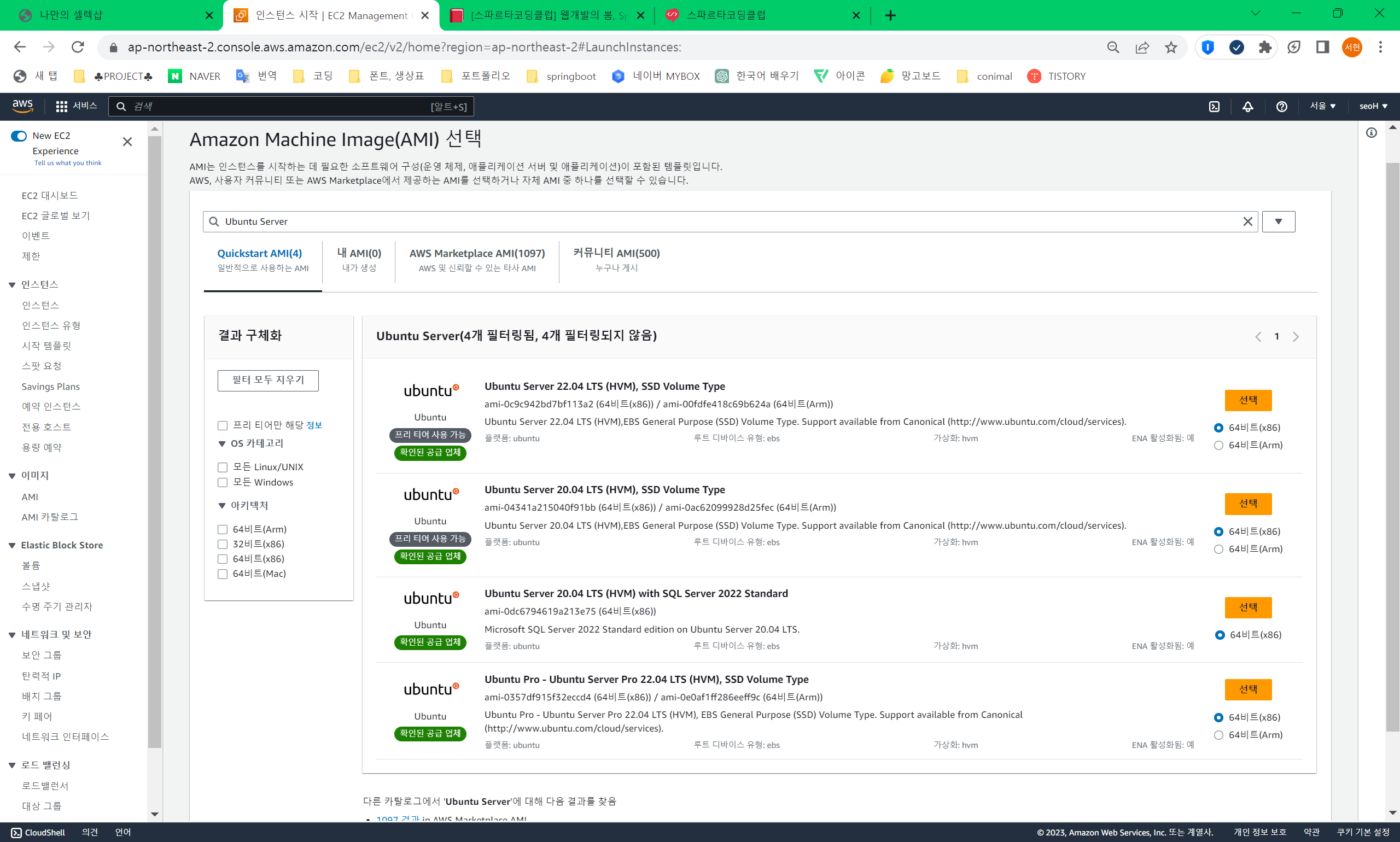Open the browser extensions puzzle icon
Image resolution: width=1400 pixels, height=842 pixels.
pos(1265,47)
